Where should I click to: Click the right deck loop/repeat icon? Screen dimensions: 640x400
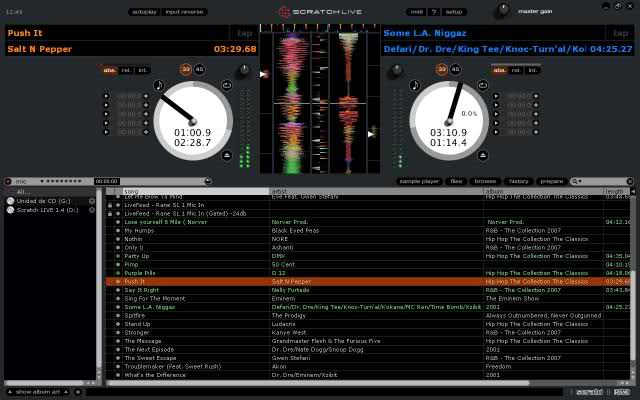pyautogui.click(x=483, y=85)
